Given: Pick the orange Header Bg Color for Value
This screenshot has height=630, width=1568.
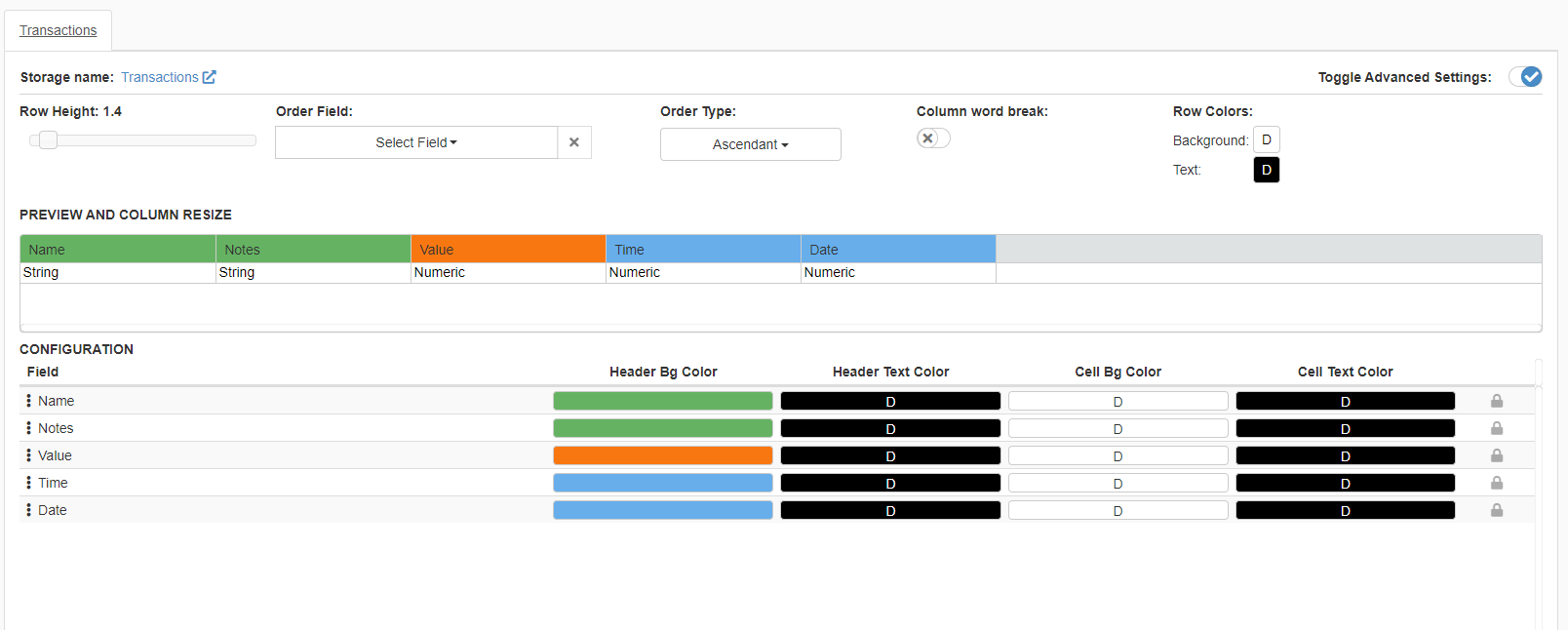Looking at the screenshot, I should 662,455.
